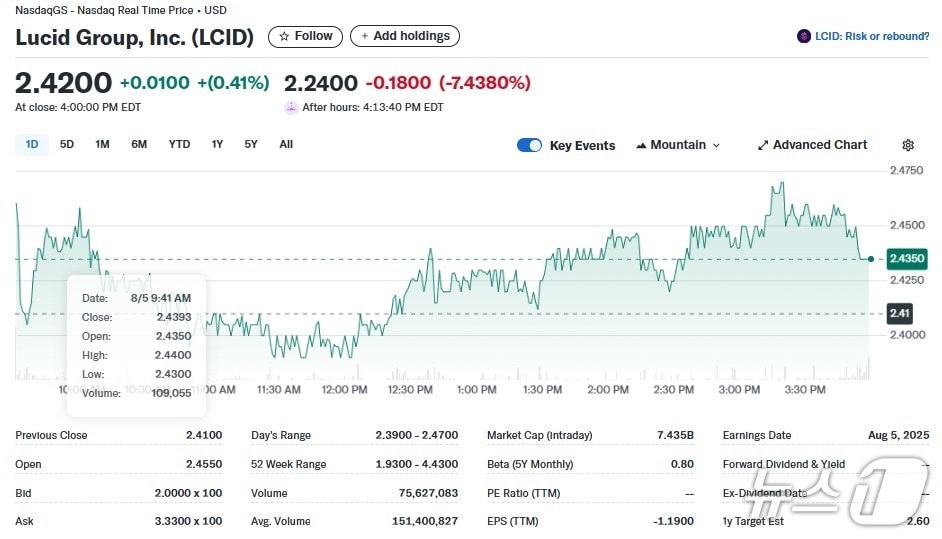Click the after-hours moon icon
The image size is (942, 539).
coord(291,107)
